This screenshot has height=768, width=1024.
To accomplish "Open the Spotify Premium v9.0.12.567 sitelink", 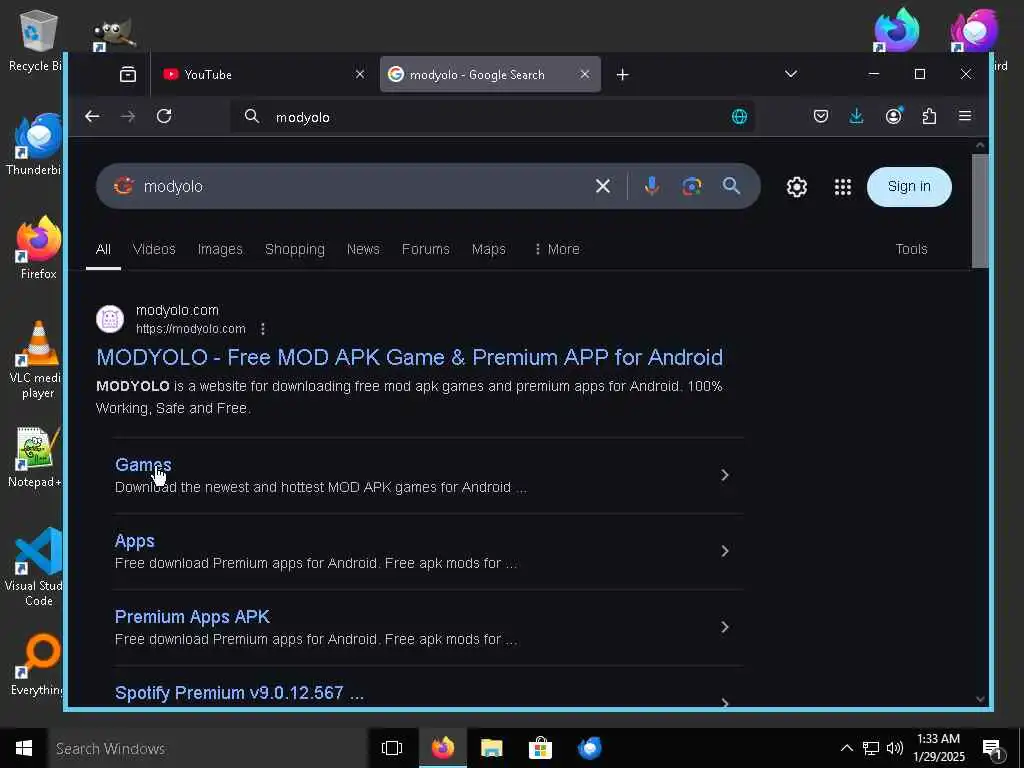I will point(239,692).
